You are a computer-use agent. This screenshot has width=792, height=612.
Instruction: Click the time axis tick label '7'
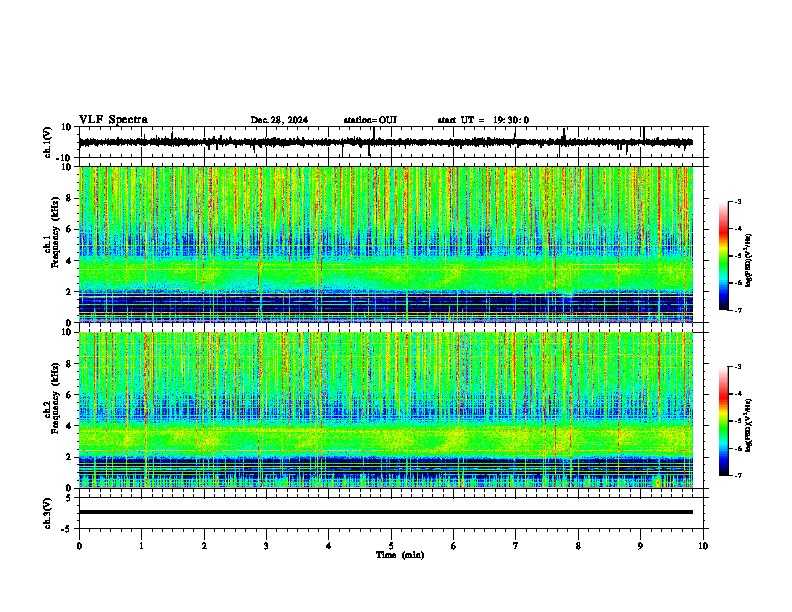click(x=516, y=546)
